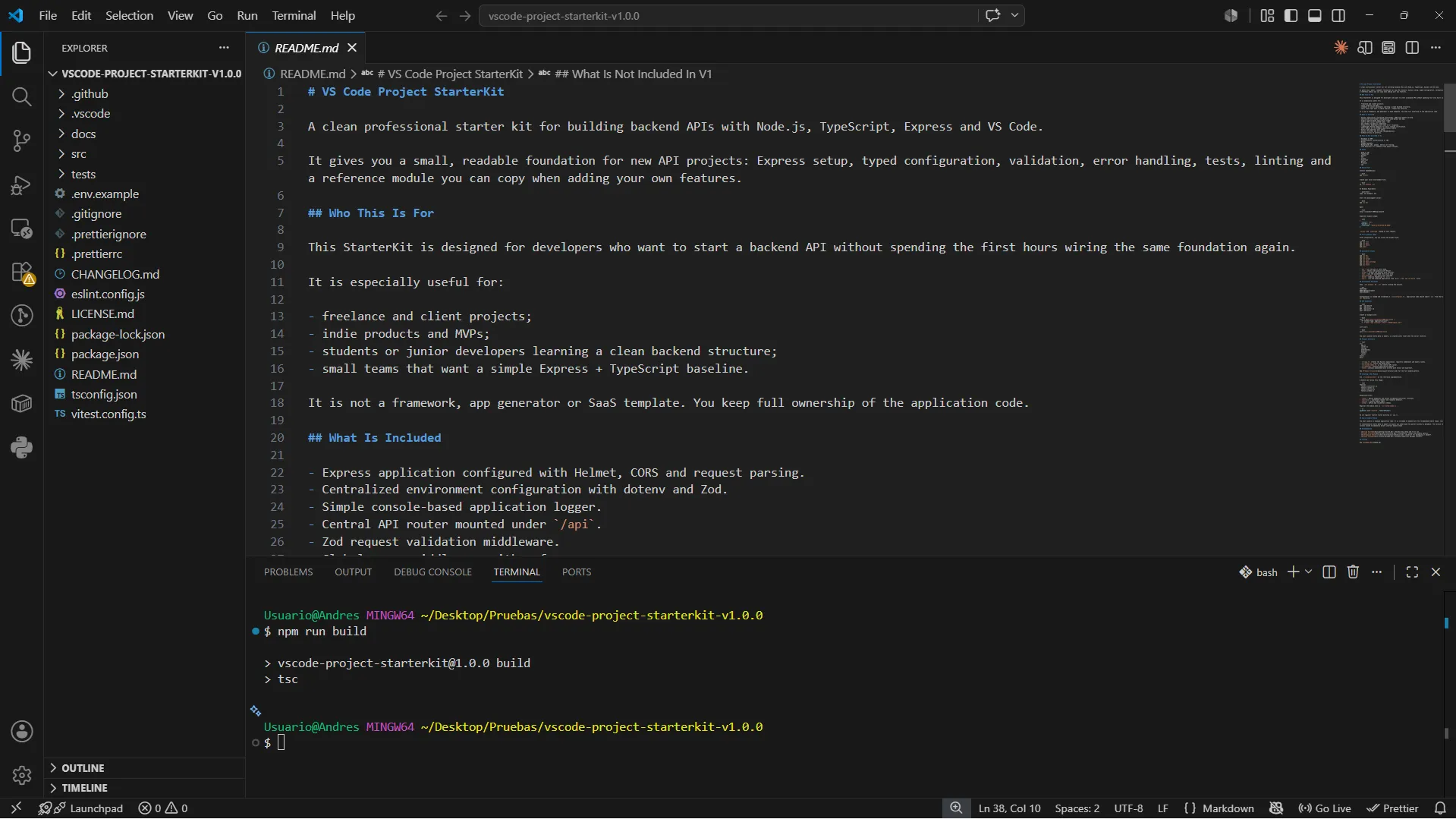Open the Manage gear in activity bar

[x=21, y=775]
